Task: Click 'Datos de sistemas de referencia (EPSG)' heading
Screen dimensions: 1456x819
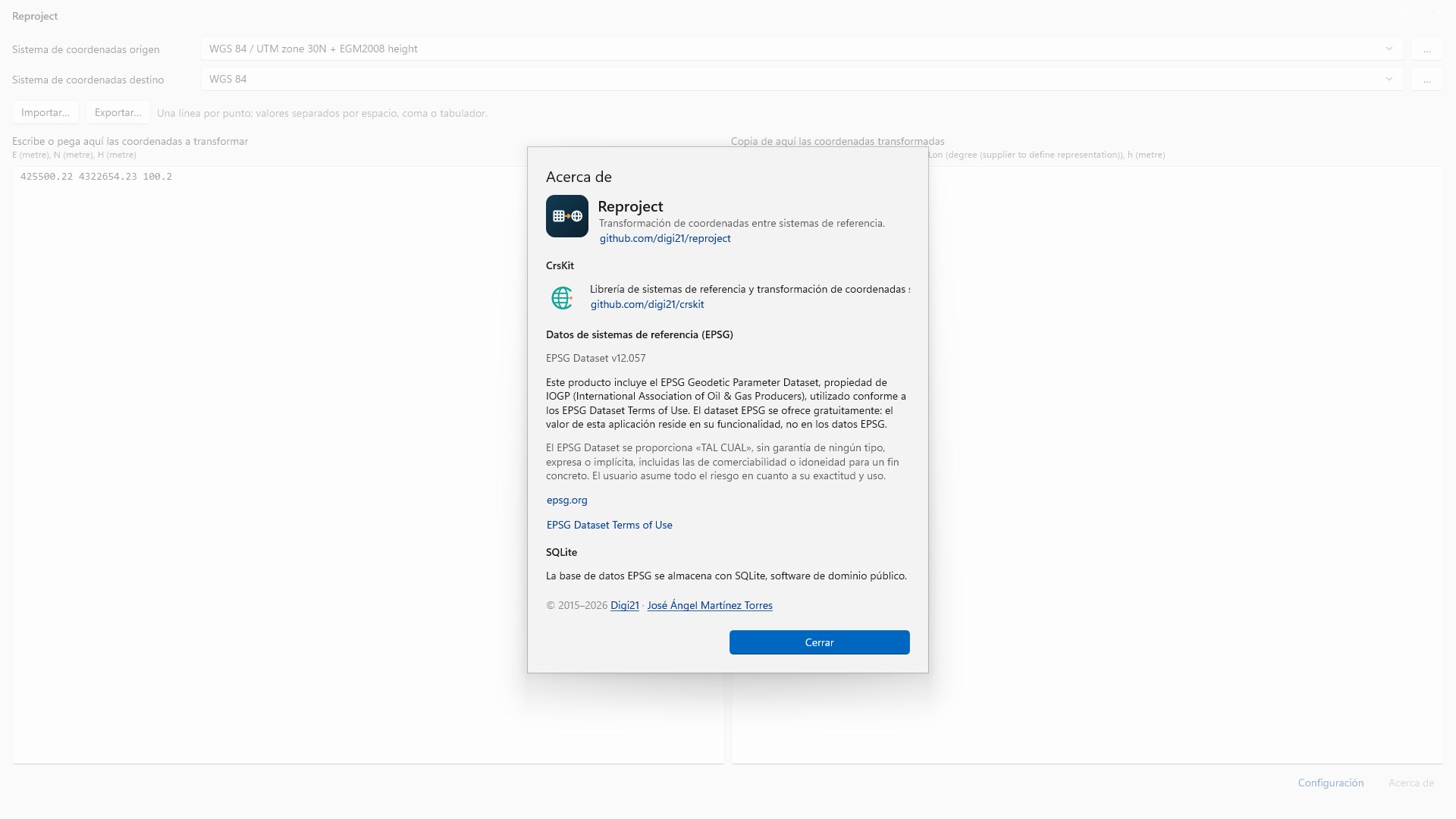Action: click(639, 334)
